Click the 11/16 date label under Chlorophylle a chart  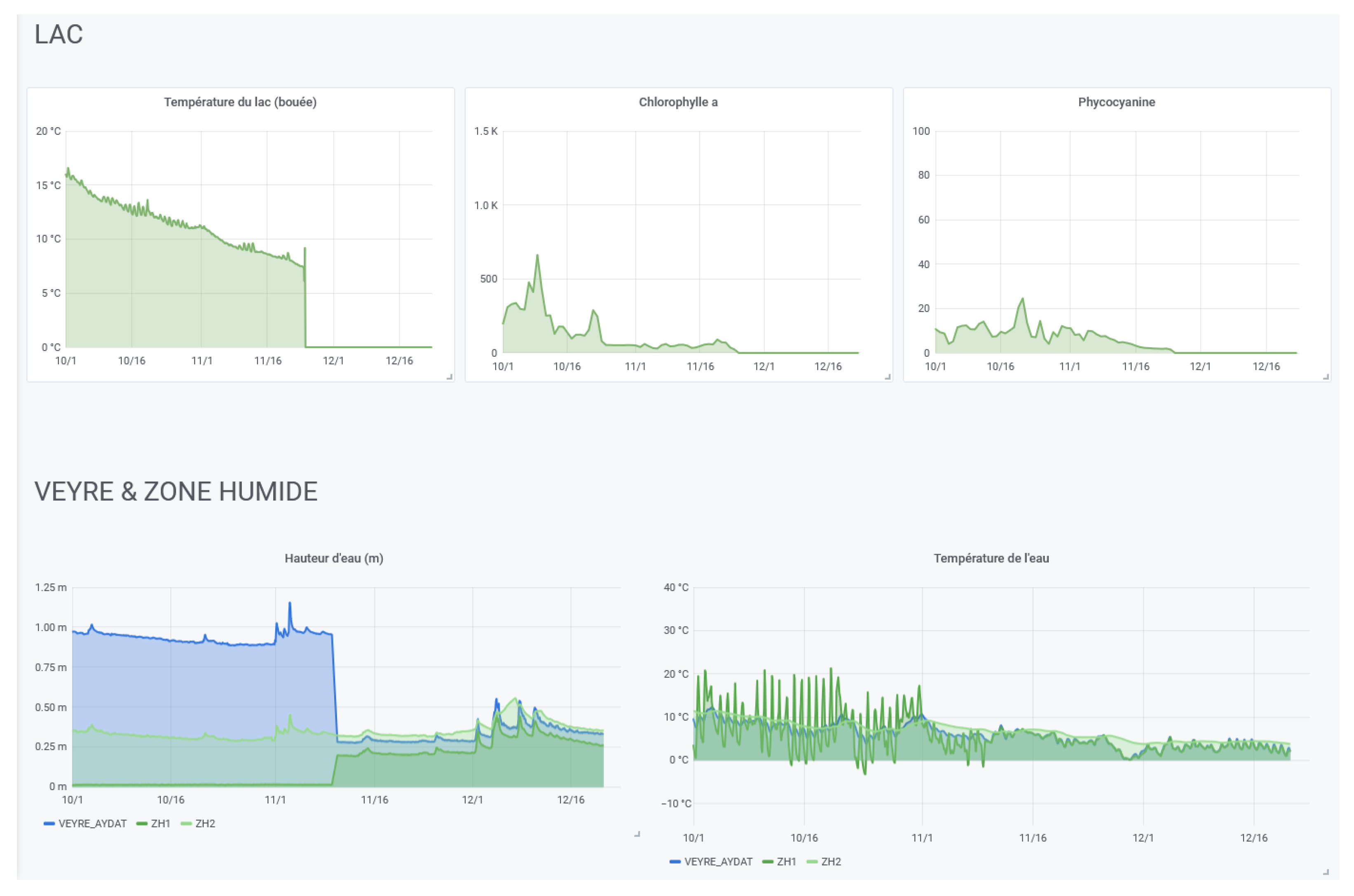(700, 366)
